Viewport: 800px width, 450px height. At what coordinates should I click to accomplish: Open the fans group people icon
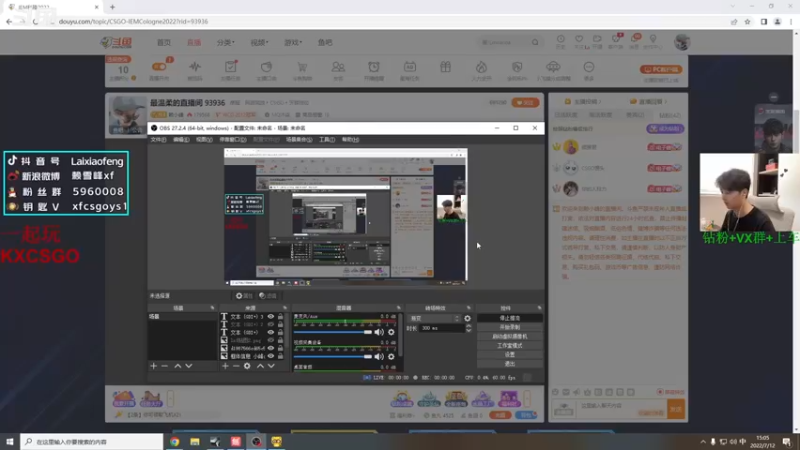pyautogui.click(x=338, y=67)
